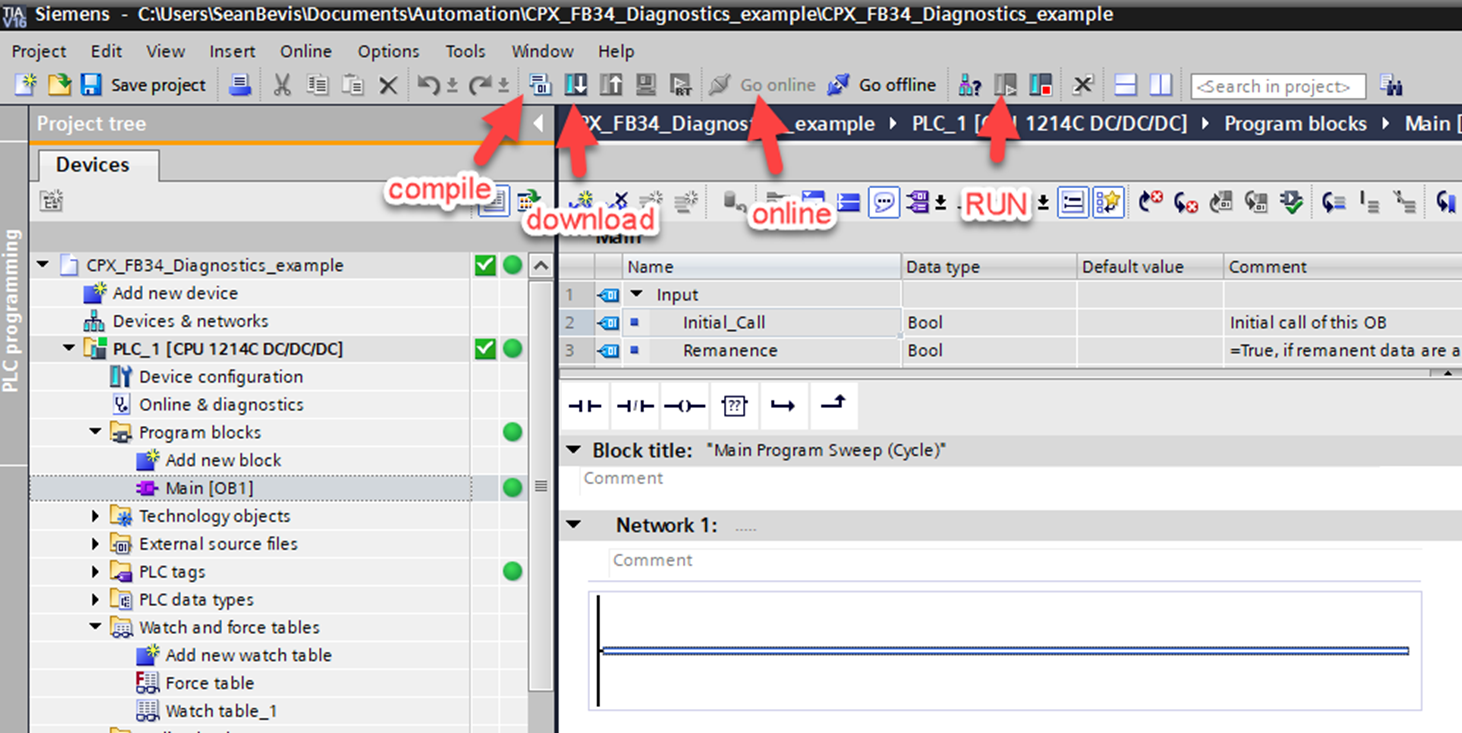This screenshot has width=1462, height=733.
Task: Click the Copy icon in toolbar
Action: point(317,86)
